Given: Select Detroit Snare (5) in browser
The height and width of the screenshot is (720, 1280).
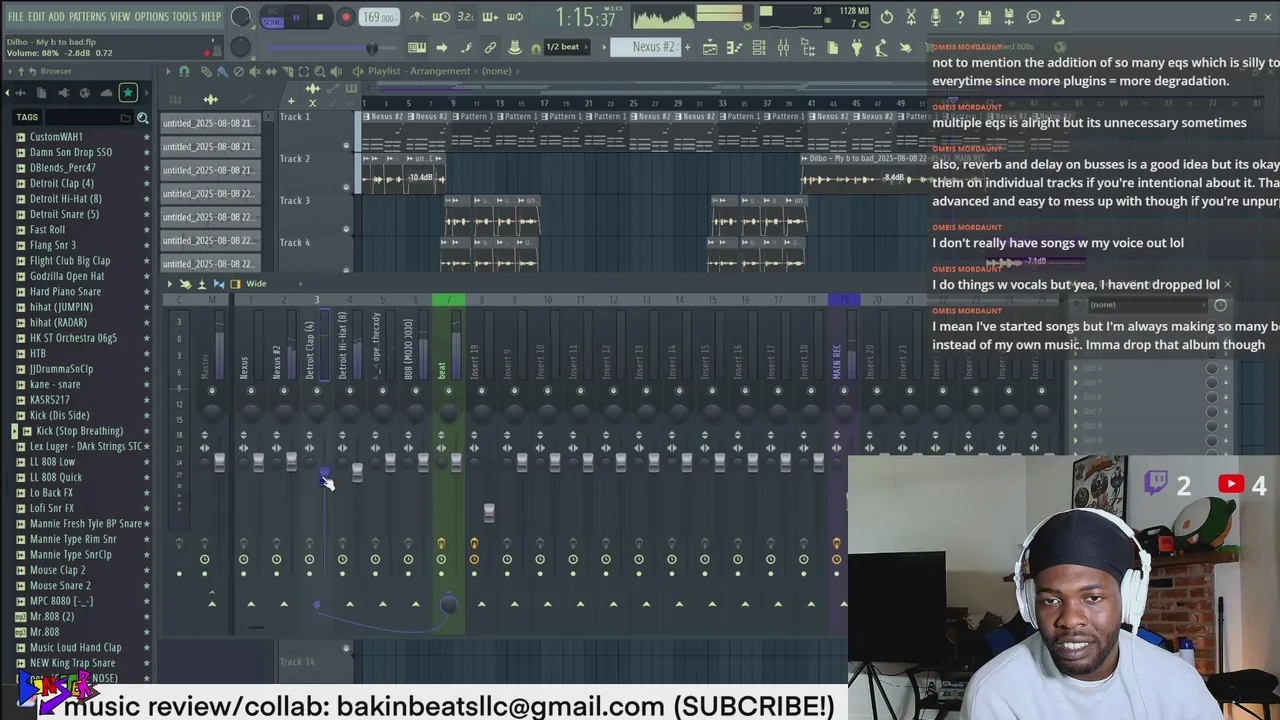Looking at the screenshot, I should [64, 214].
